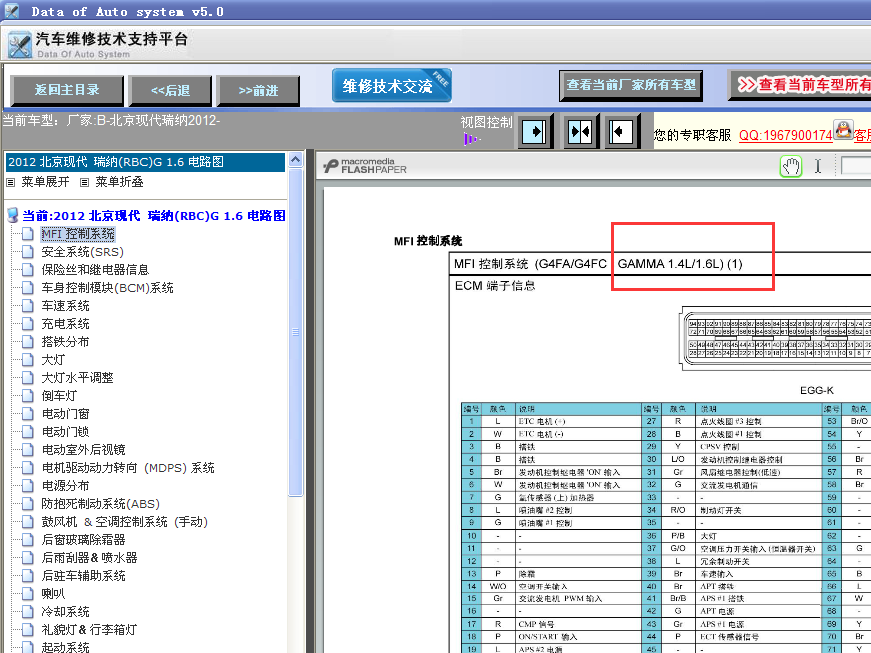Open 鼓风机 & 空调控制系统 (手动) item
Image resolution: width=871 pixels, height=653 pixels.
pos(124,522)
